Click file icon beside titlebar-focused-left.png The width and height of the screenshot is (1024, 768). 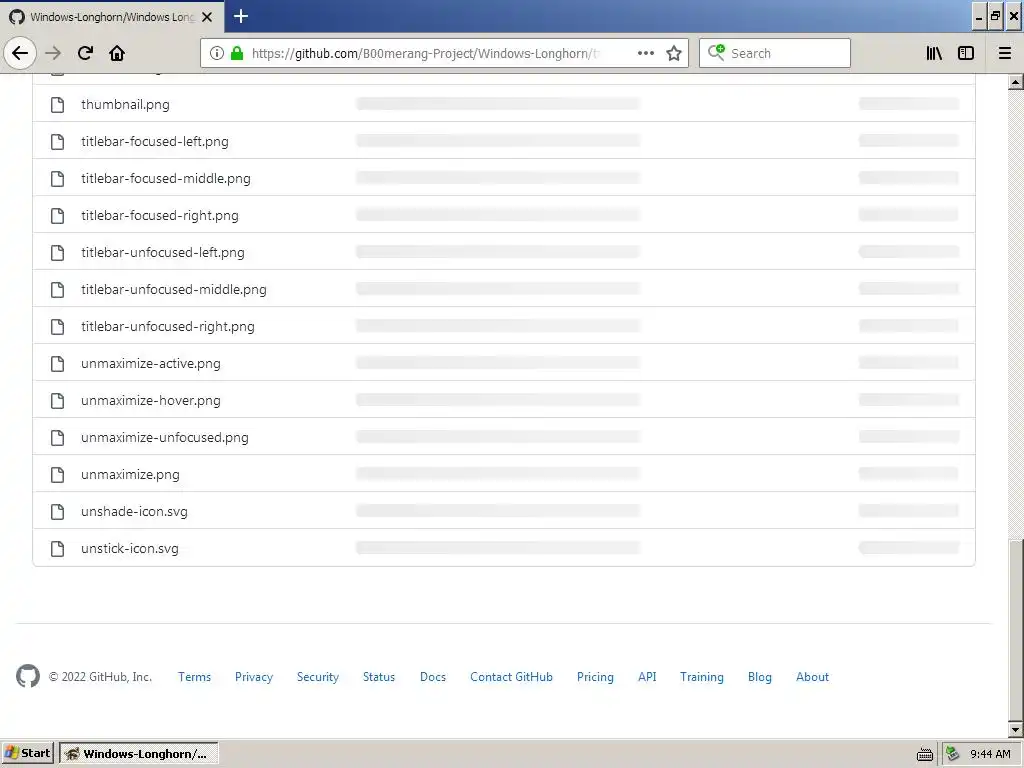click(57, 142)
